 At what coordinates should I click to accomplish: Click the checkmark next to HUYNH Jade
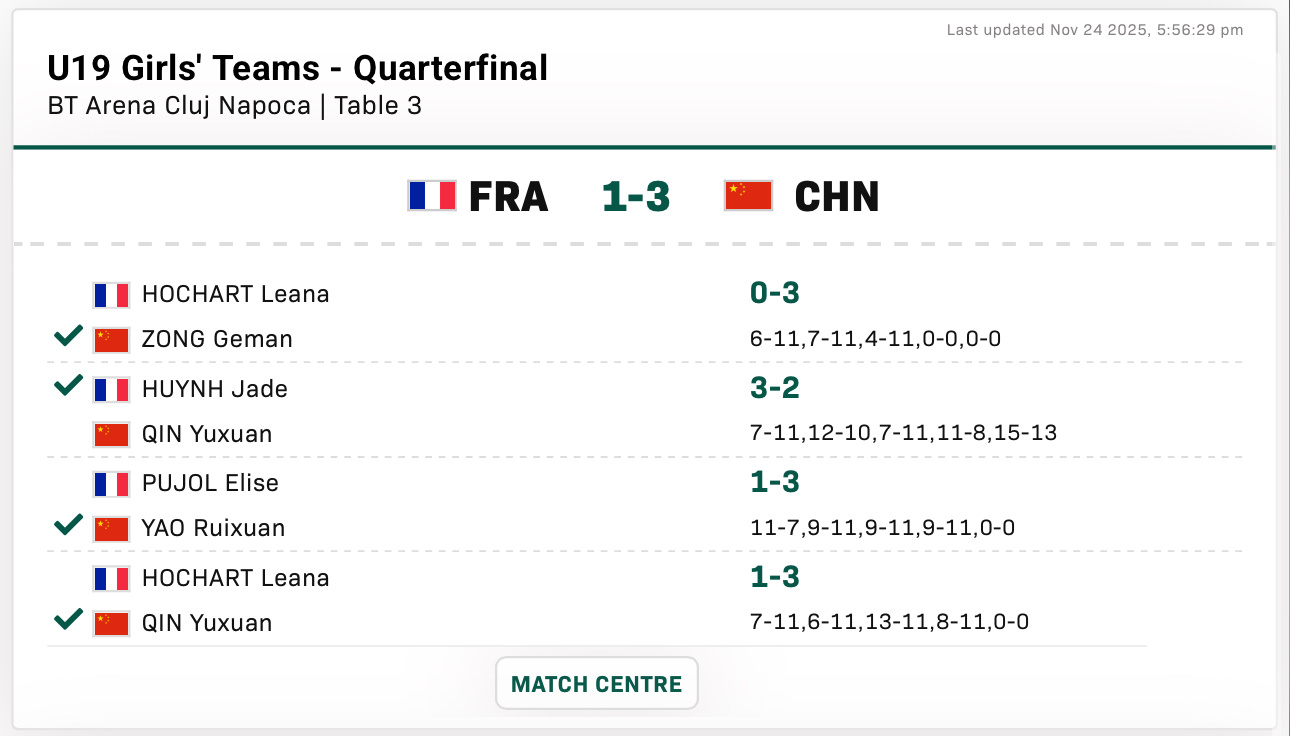[x=66, y=385]
